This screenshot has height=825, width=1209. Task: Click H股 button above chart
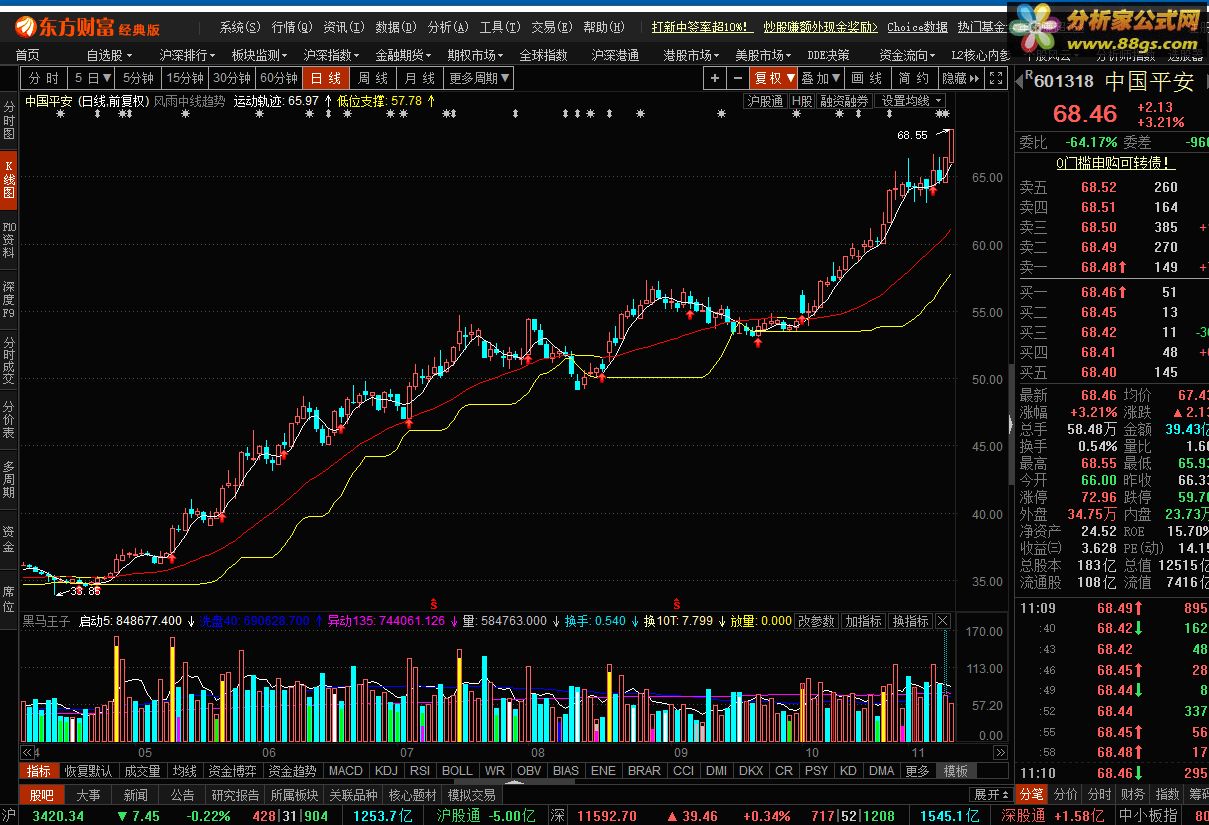[802, 101]
